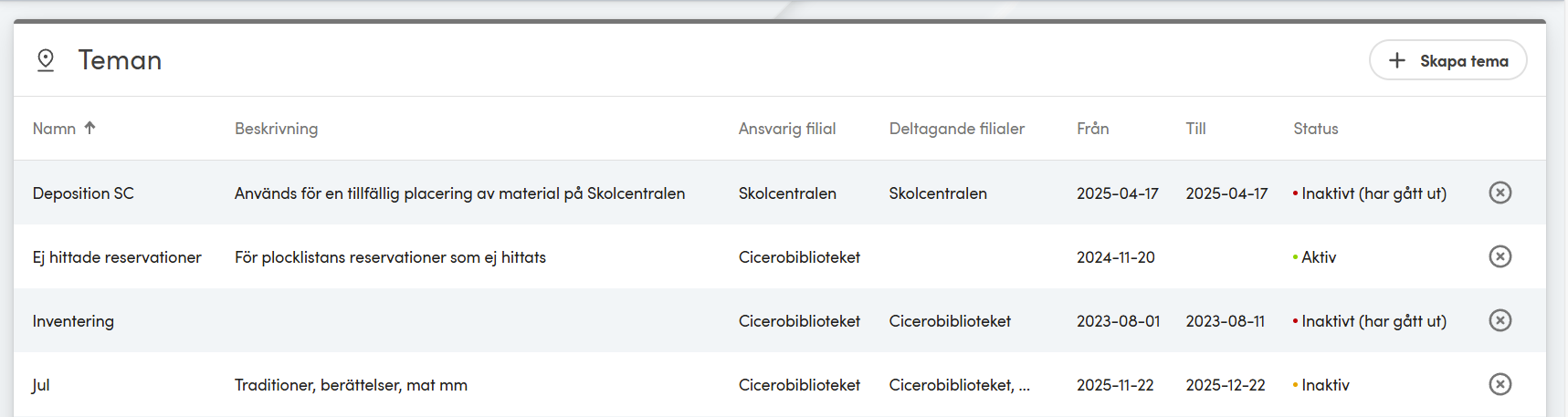Click the circled X icon on the Jul row
This screenshot has height=417, width=1568.
pyautogui.click(x=1500, y=384)
